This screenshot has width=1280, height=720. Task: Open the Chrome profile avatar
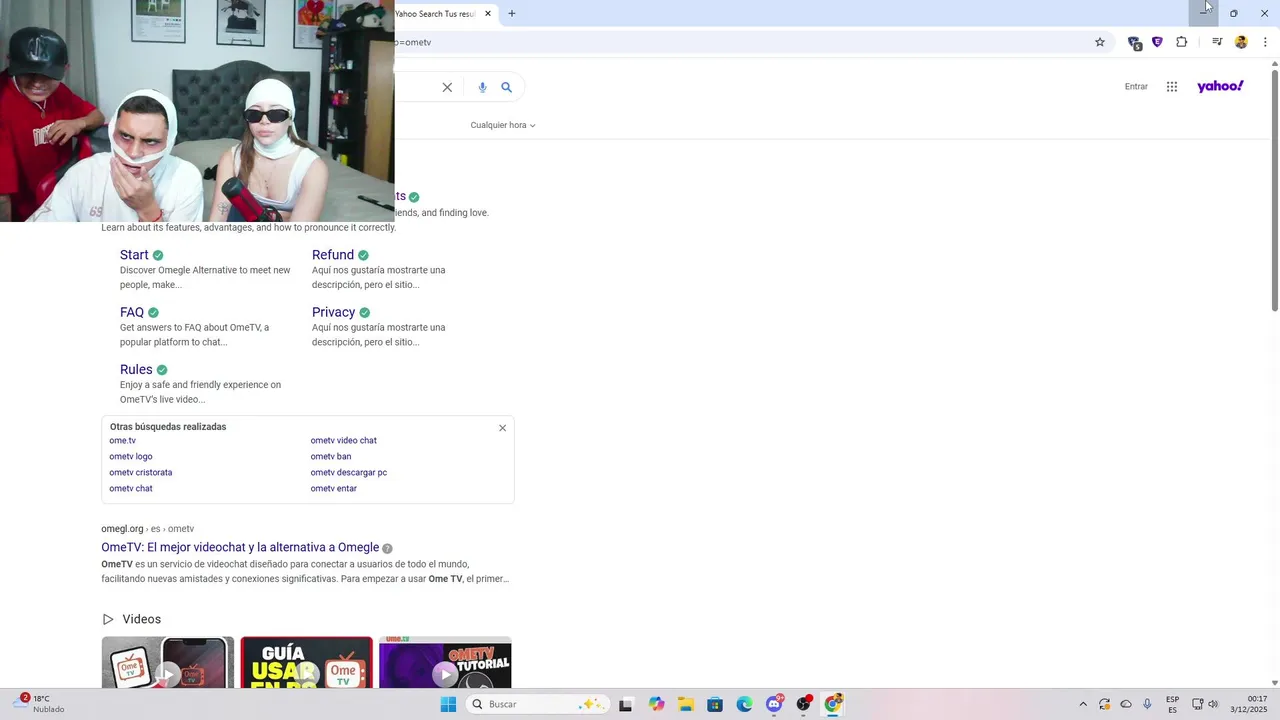coord(1241,42)
